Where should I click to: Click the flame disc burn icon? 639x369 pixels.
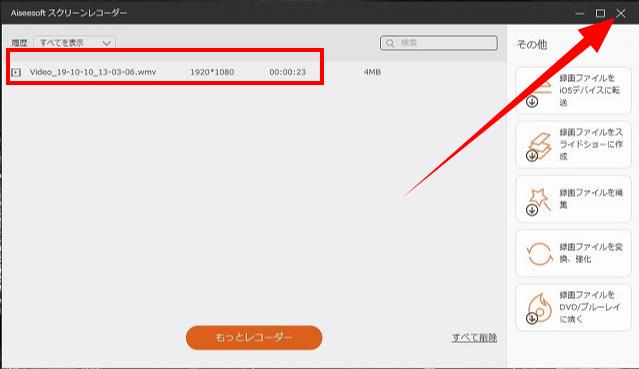coord(539,309)
